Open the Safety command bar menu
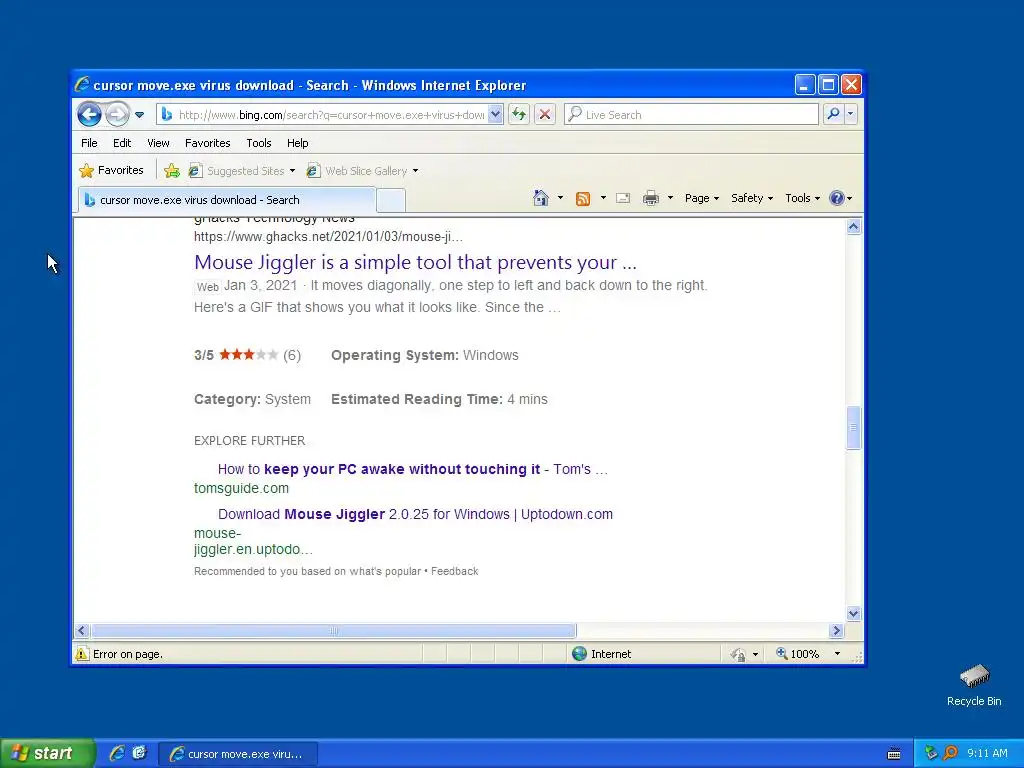This screenshot has width=1024, height=768. (x=752, y=198)
